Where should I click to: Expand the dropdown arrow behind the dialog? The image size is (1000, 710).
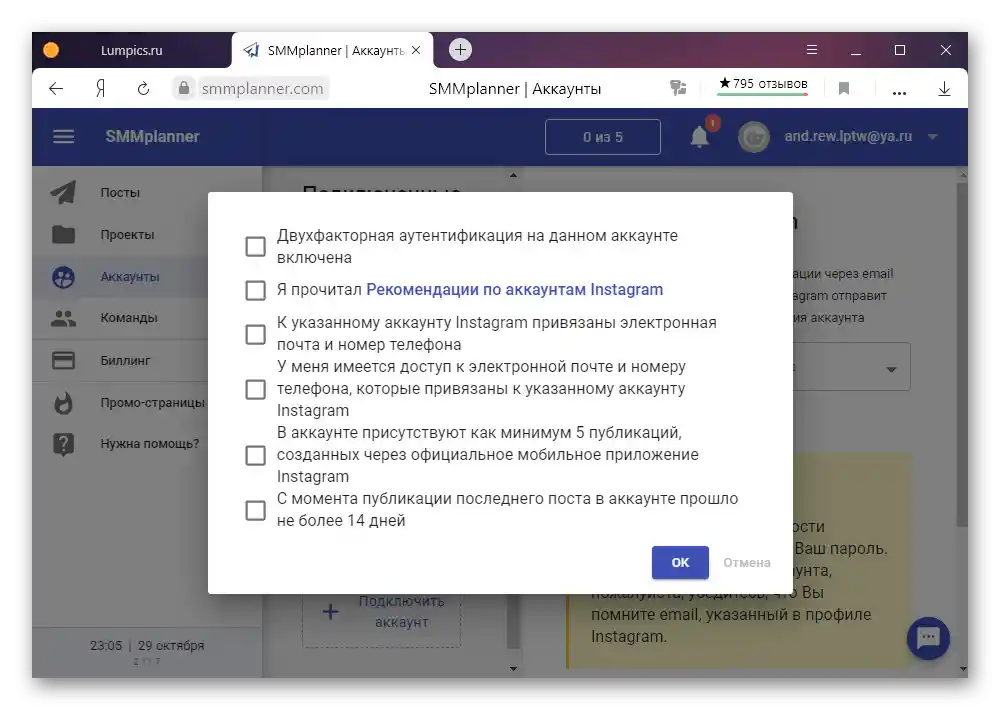coord(891,369)
